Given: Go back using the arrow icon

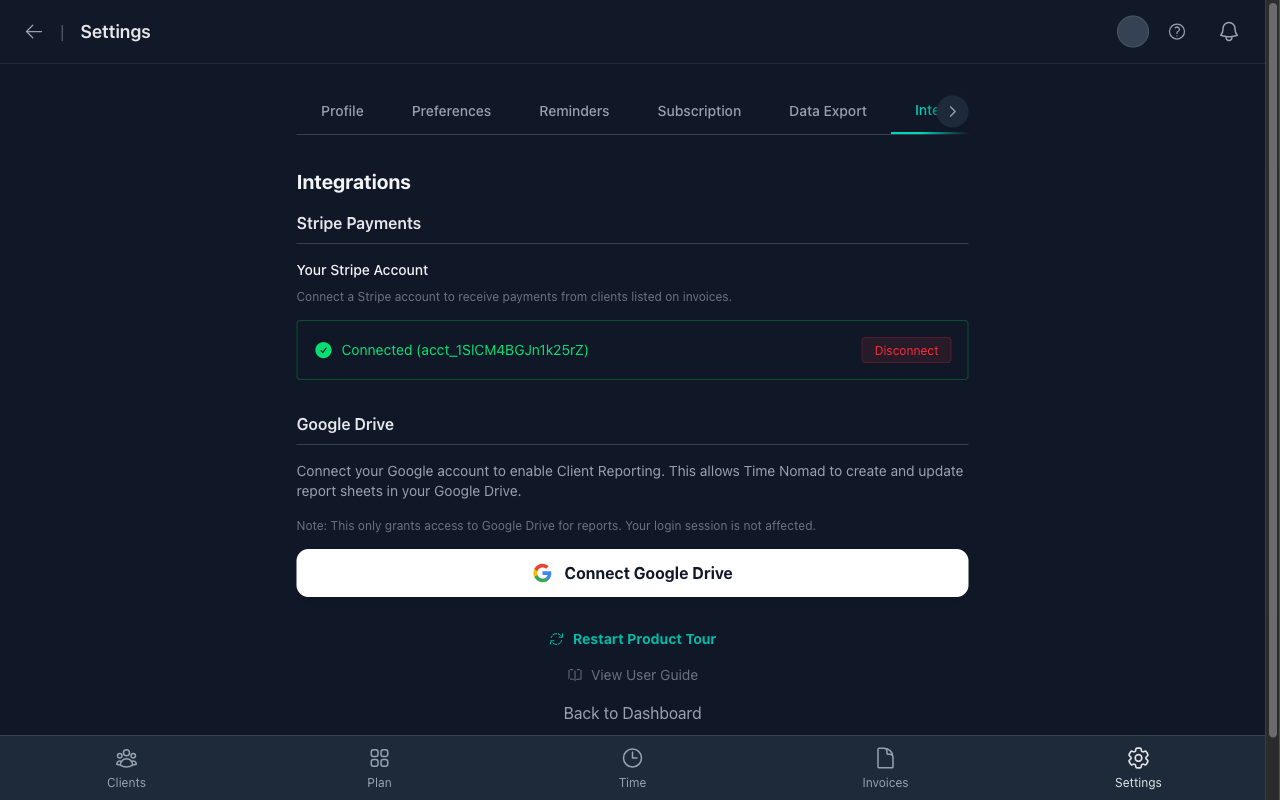Looking at the screenshot, I should (34, 31).
